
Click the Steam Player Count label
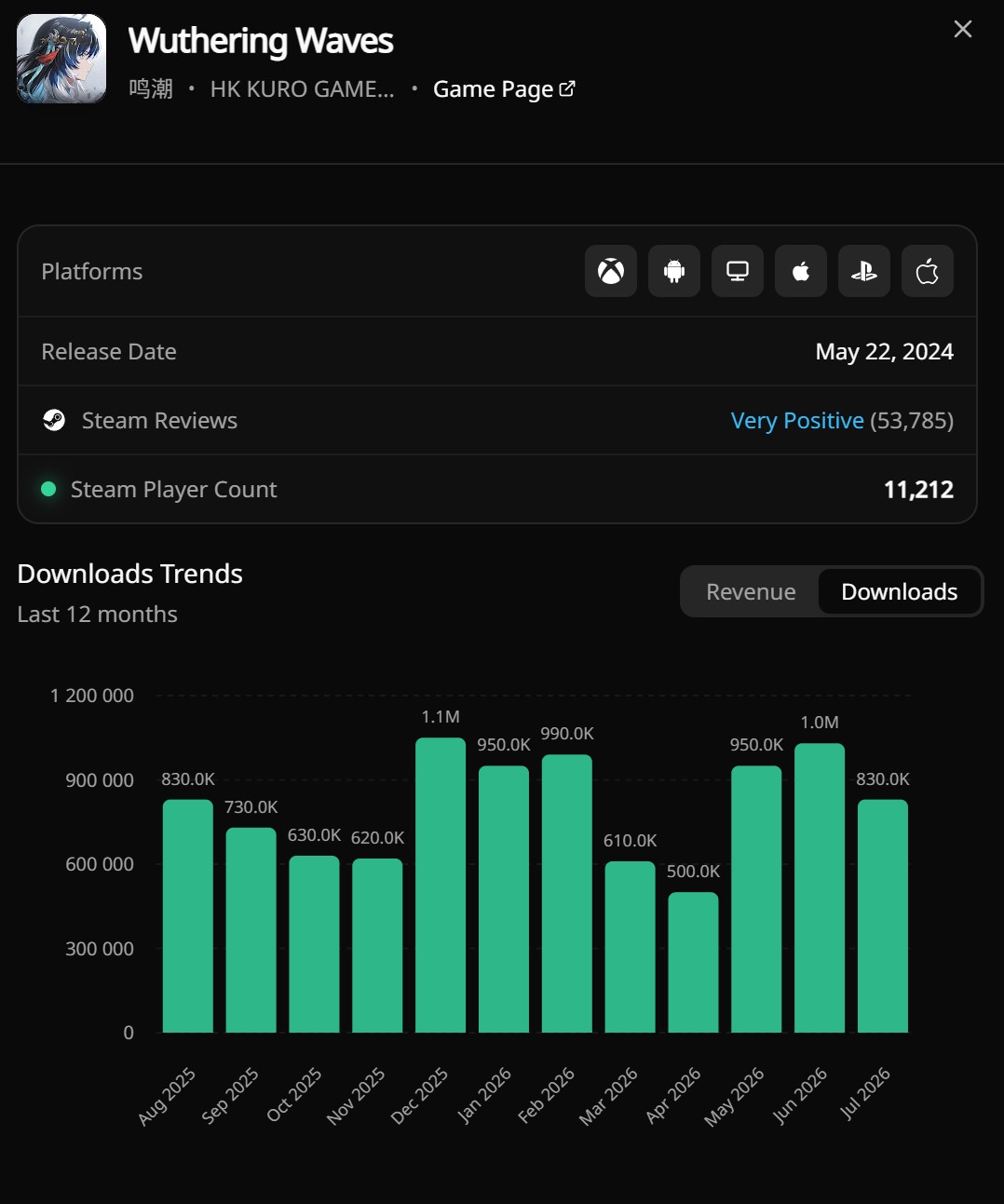[x=174, y=490]
